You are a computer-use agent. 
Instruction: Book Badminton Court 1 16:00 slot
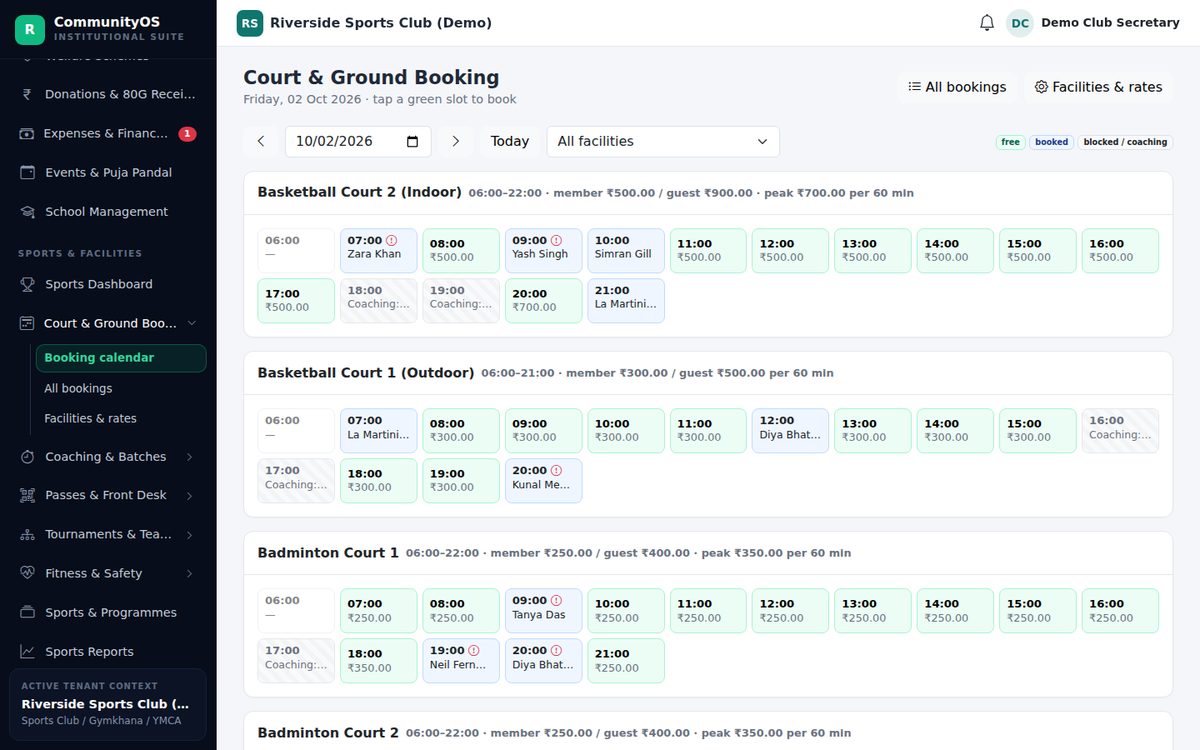(x=1120, y=611)
